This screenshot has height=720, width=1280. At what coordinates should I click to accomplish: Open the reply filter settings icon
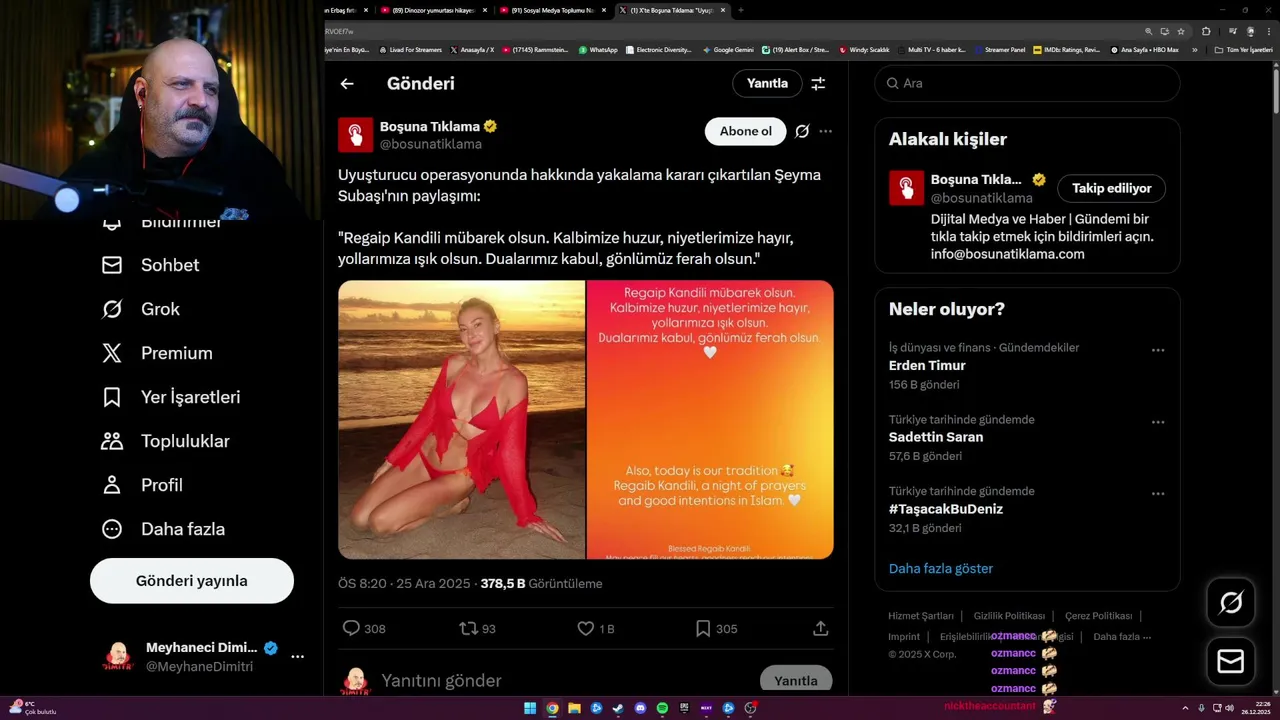pyautogui.click(x=818, y=84)
